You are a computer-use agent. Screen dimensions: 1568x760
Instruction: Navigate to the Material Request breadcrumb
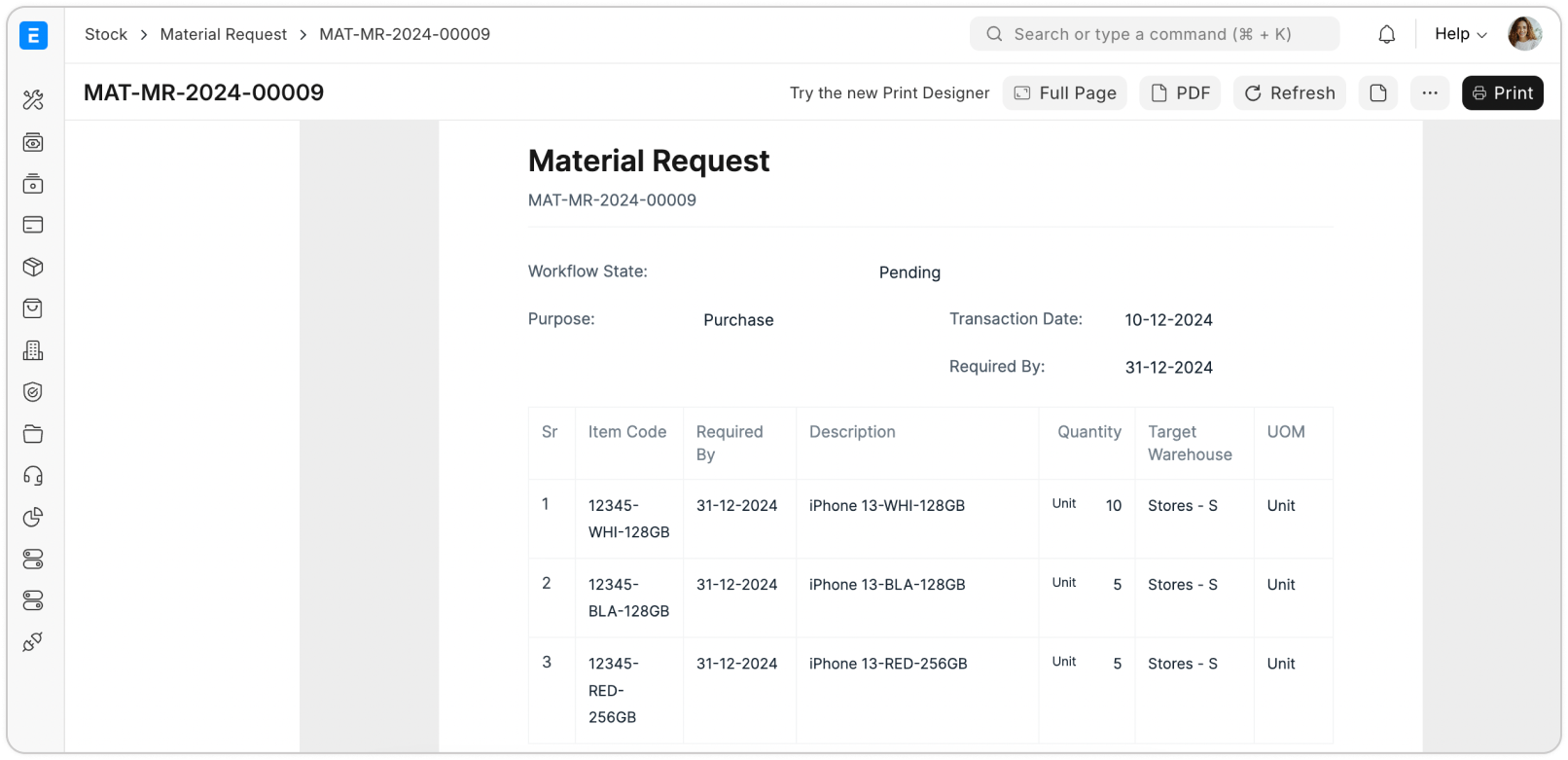223,34
